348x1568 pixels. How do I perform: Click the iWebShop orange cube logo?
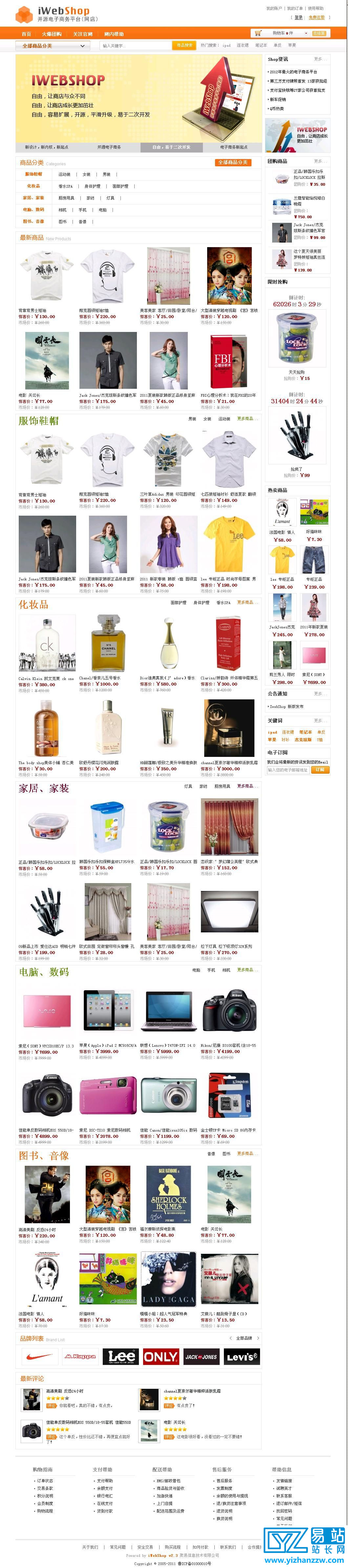point(24,13)
